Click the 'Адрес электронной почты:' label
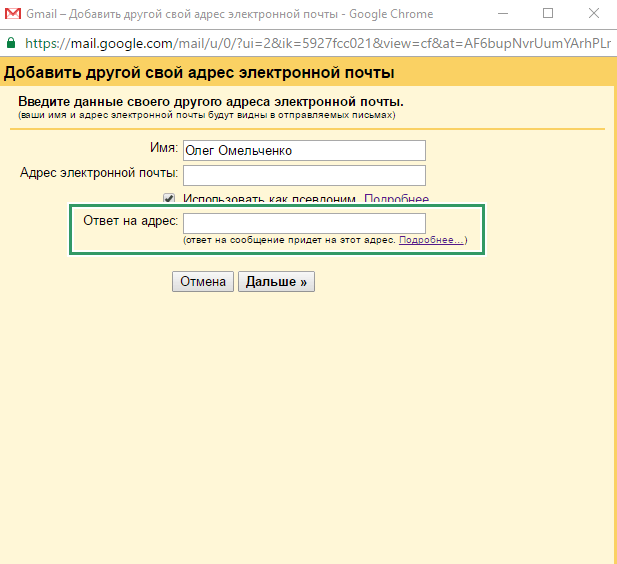The width and height of the screenshot is (617, 564). tap(98, 173)
